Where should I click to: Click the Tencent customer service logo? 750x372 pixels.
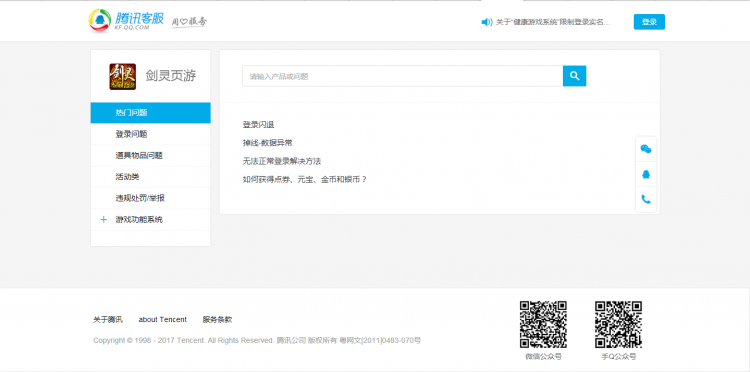[126, 21]
